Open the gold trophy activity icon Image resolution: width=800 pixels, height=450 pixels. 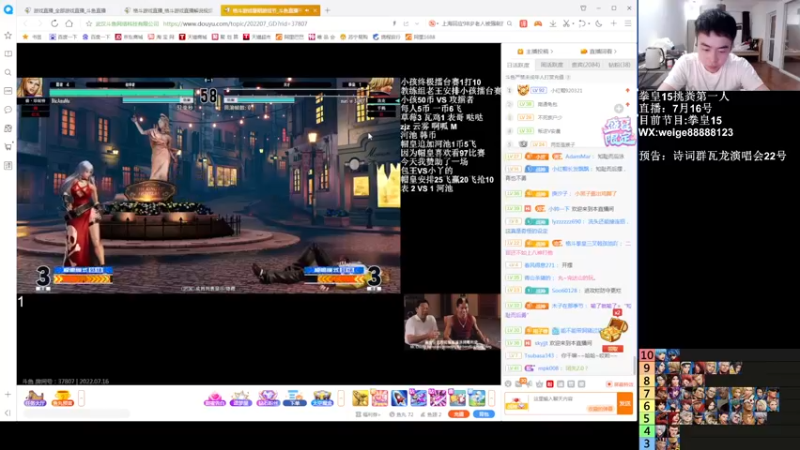(x=62, y=398)
